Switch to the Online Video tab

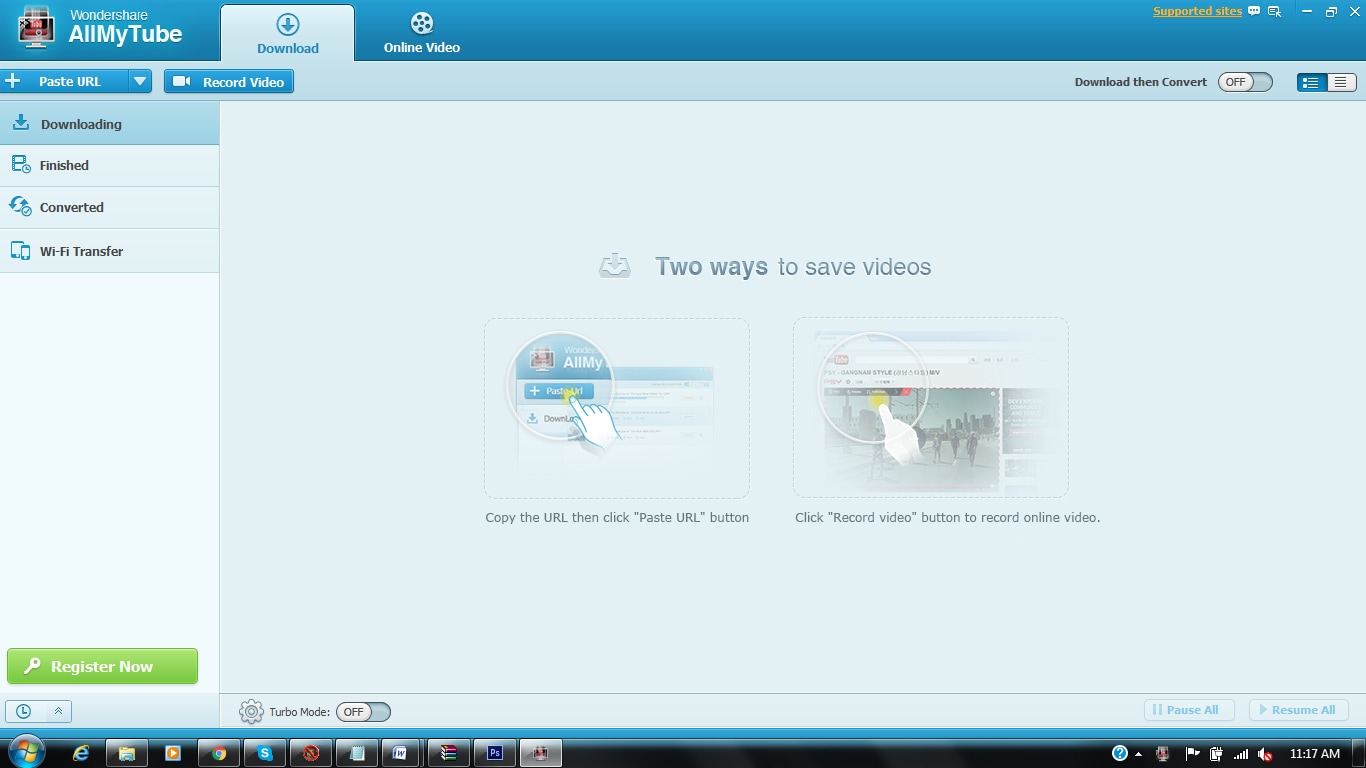pos(422,33)
